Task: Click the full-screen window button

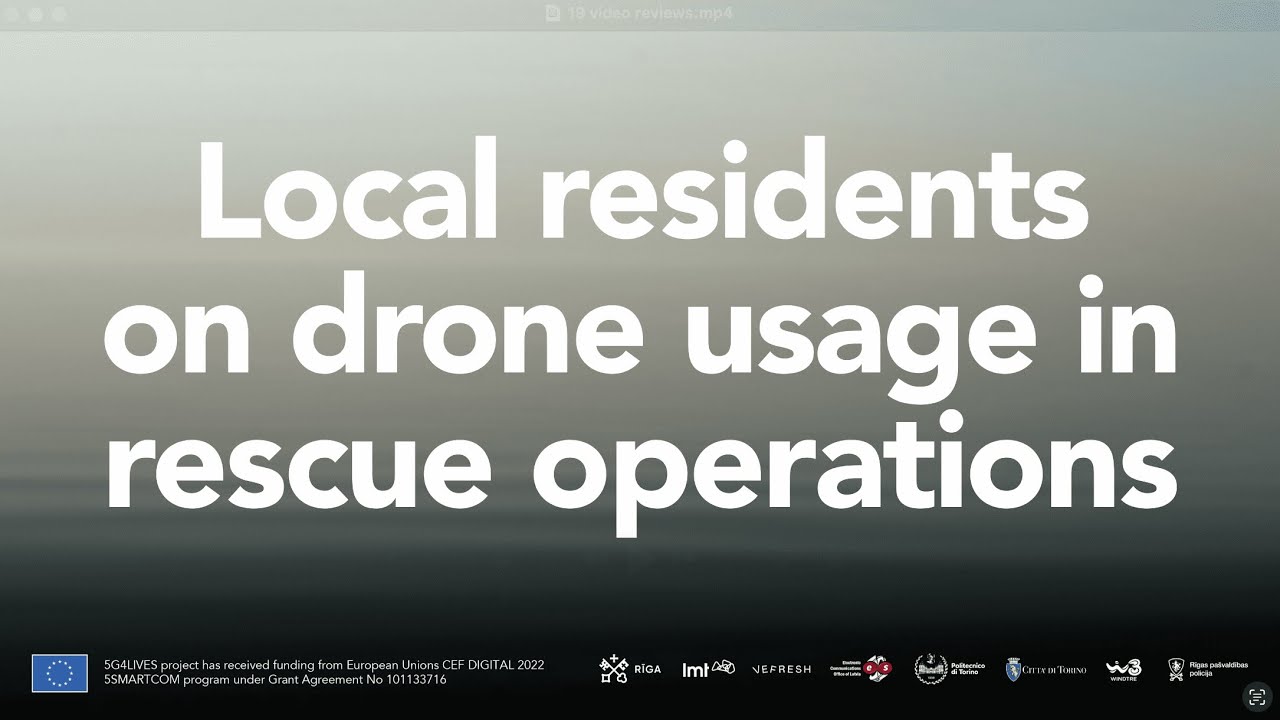Action: click(x=59, y=14)
